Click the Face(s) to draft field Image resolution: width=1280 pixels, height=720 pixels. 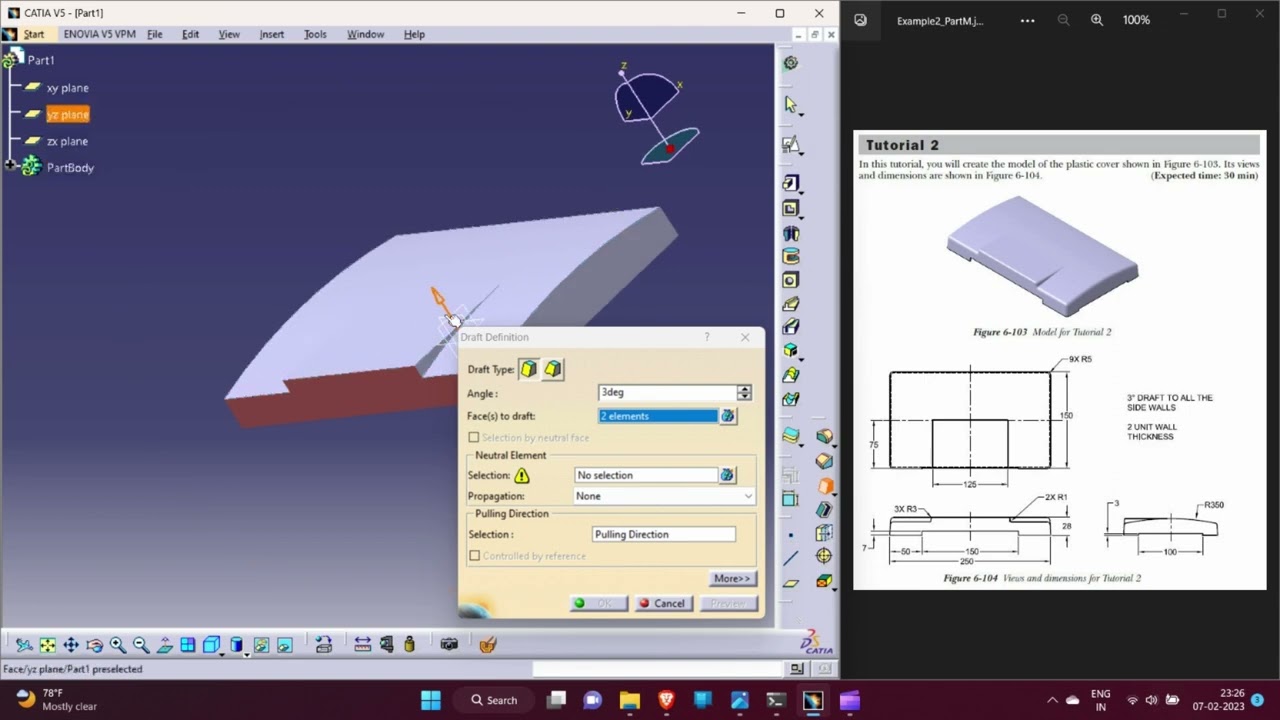coord(658,416)
